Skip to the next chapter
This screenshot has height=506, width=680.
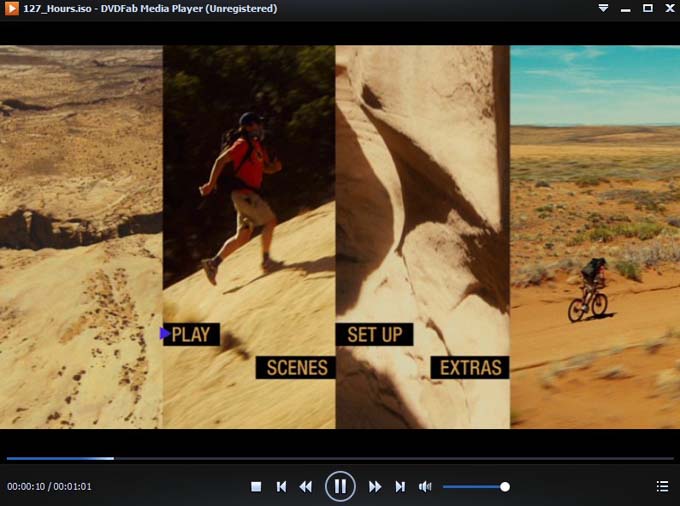coord(400,486)
